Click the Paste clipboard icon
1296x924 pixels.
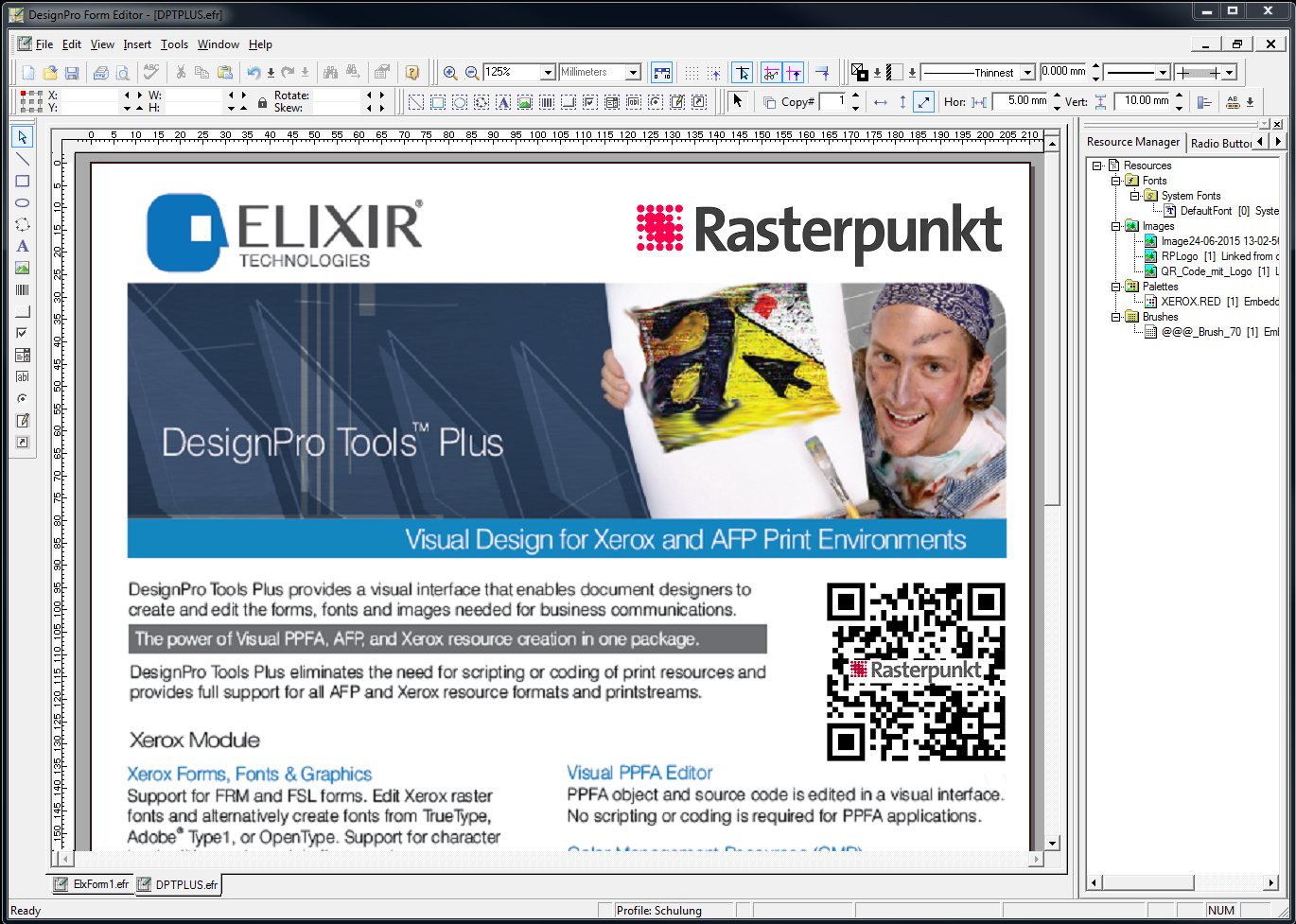click(224, 72)
